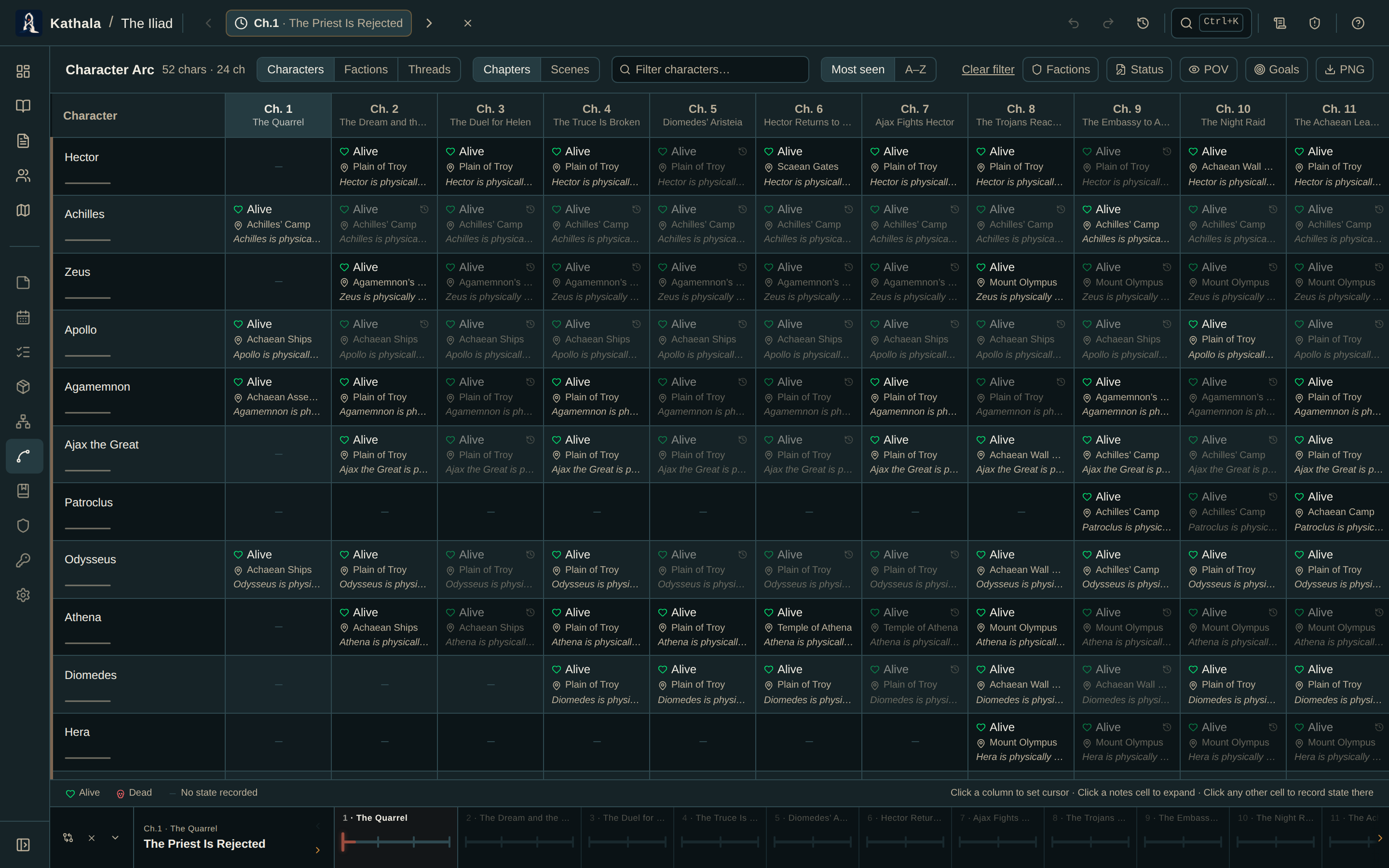Switch to the Threads tab
Image resolution: width=1389 pixels, height=868 pixels.
429,69
